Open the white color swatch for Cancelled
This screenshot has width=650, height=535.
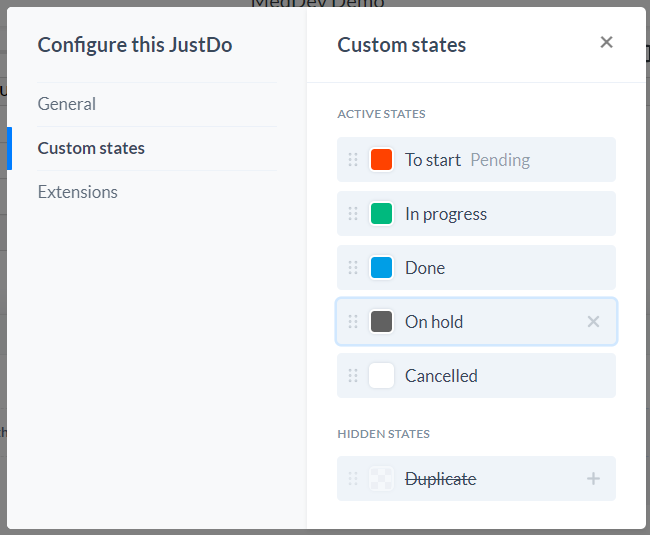point(381,376)
